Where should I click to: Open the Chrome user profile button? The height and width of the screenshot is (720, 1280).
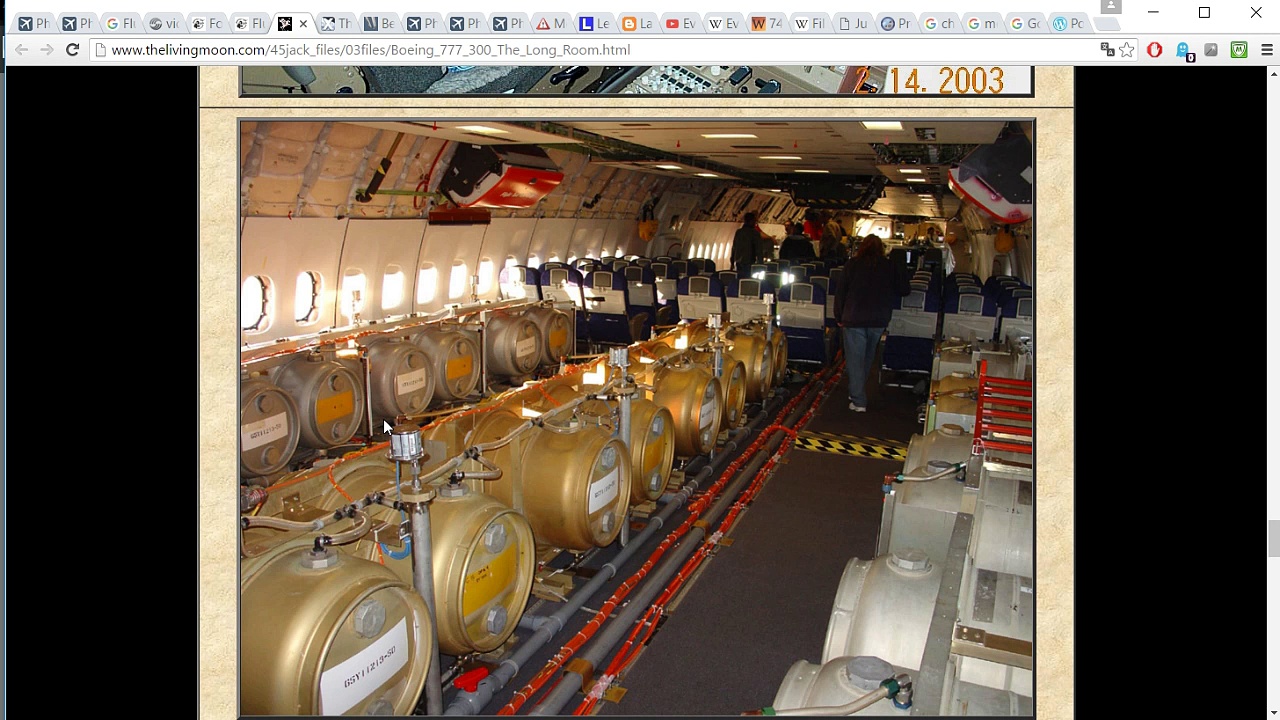click(x=1109, y=8)
